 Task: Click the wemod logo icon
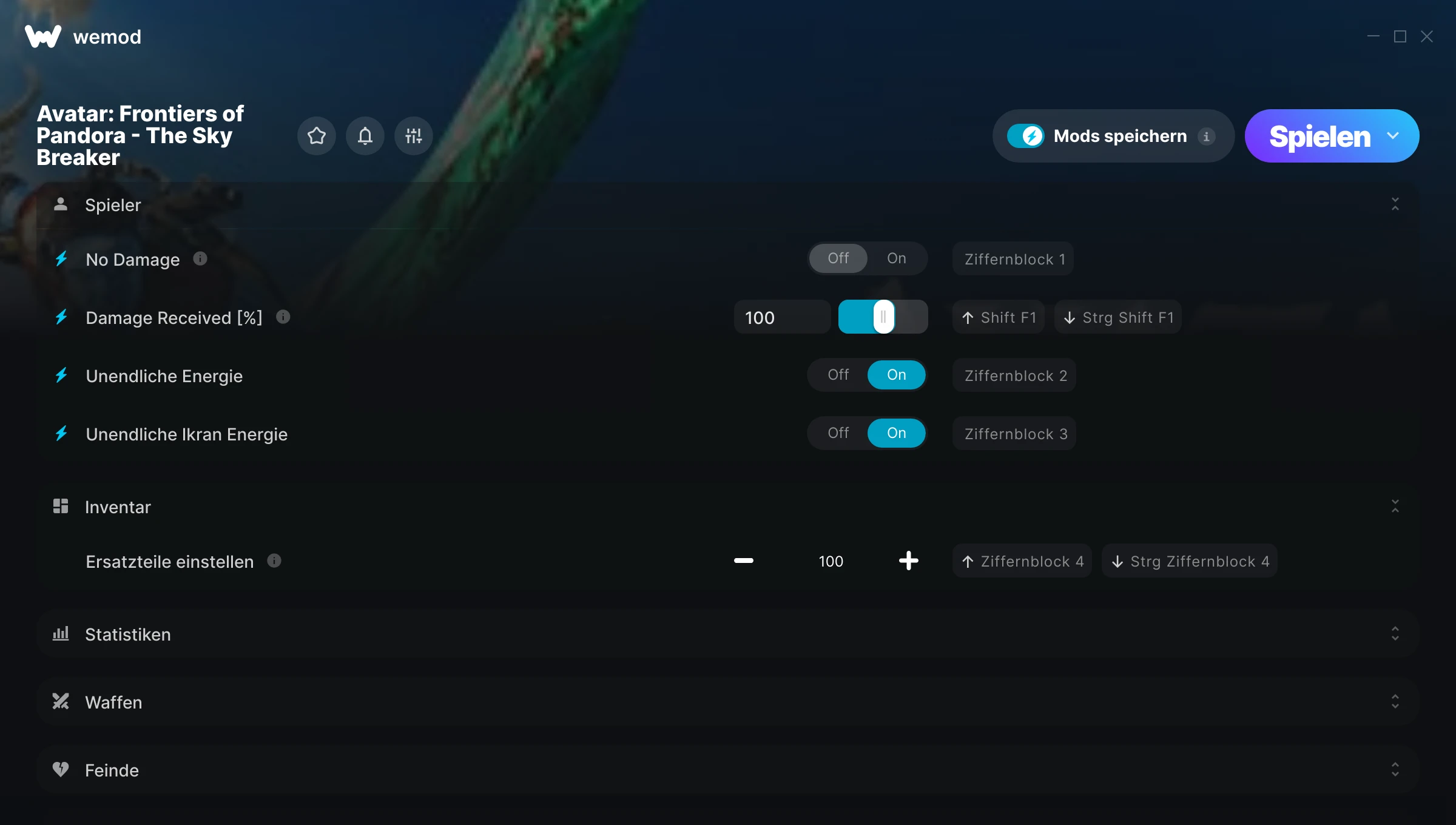43,36
